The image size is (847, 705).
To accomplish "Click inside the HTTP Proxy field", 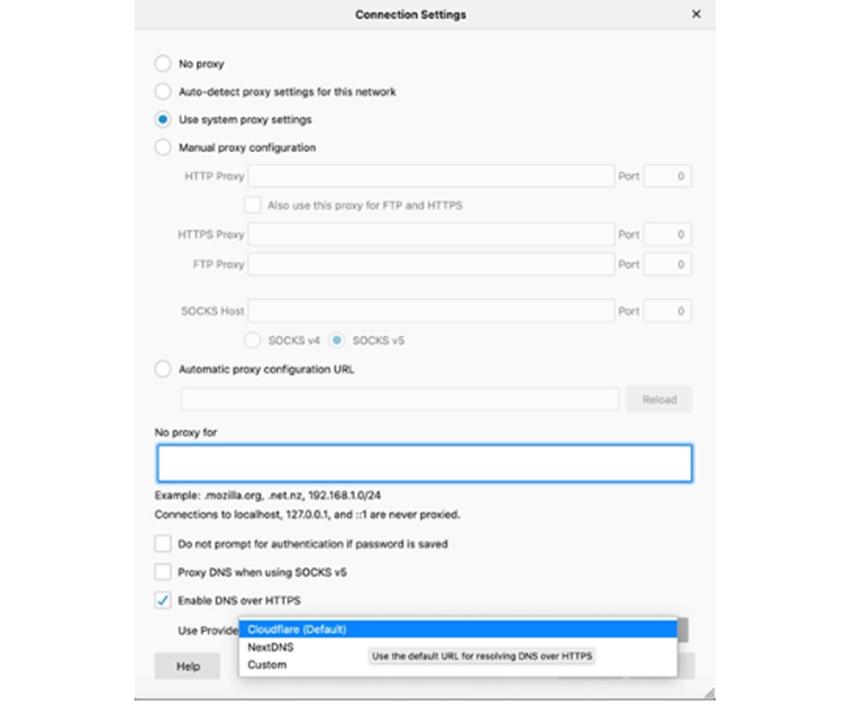I will (x=430, y=175).
